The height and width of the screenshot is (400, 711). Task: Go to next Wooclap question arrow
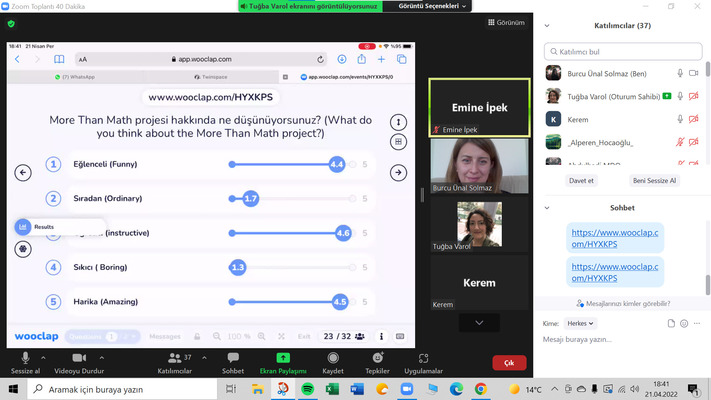(398, 172)
